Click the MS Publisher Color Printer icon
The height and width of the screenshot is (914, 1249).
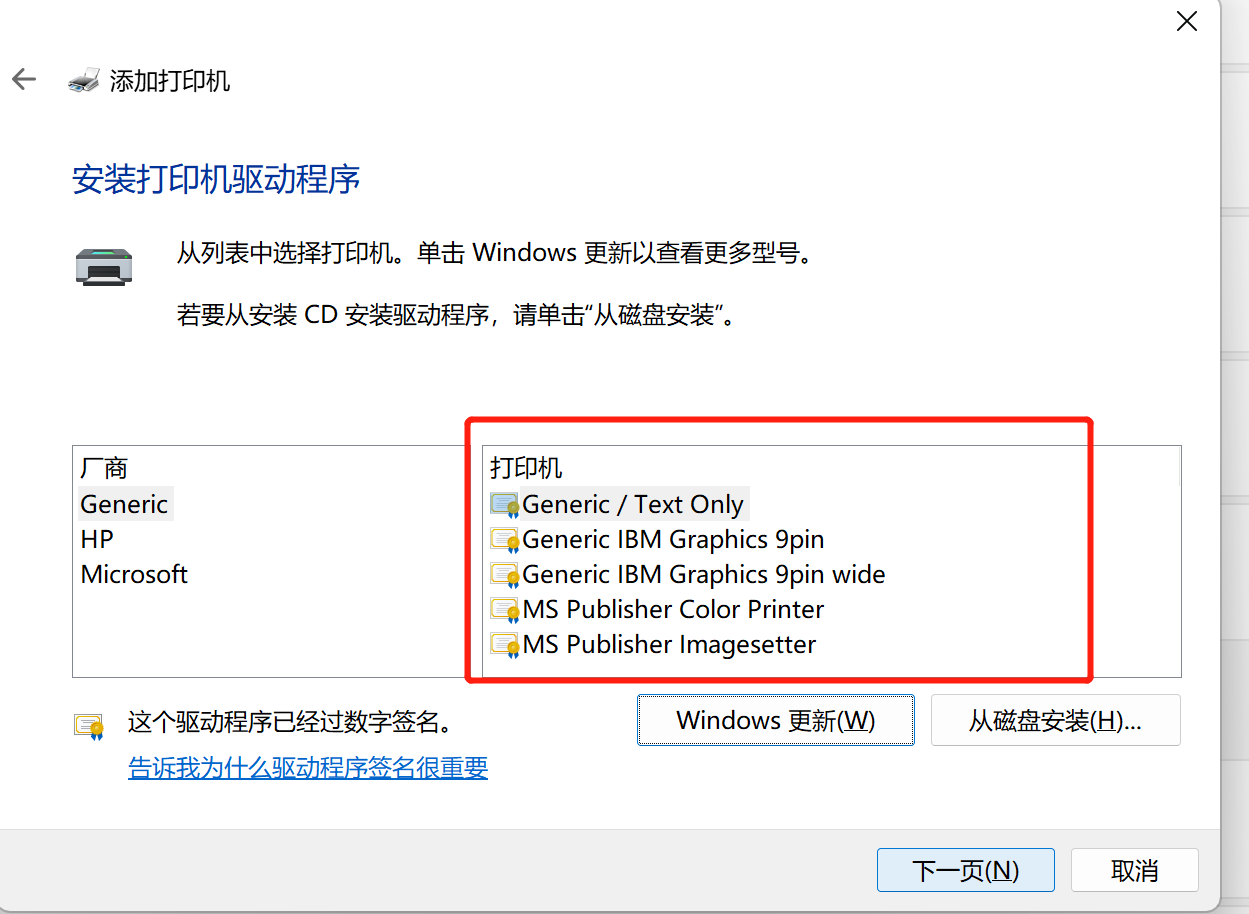[505, 610]
